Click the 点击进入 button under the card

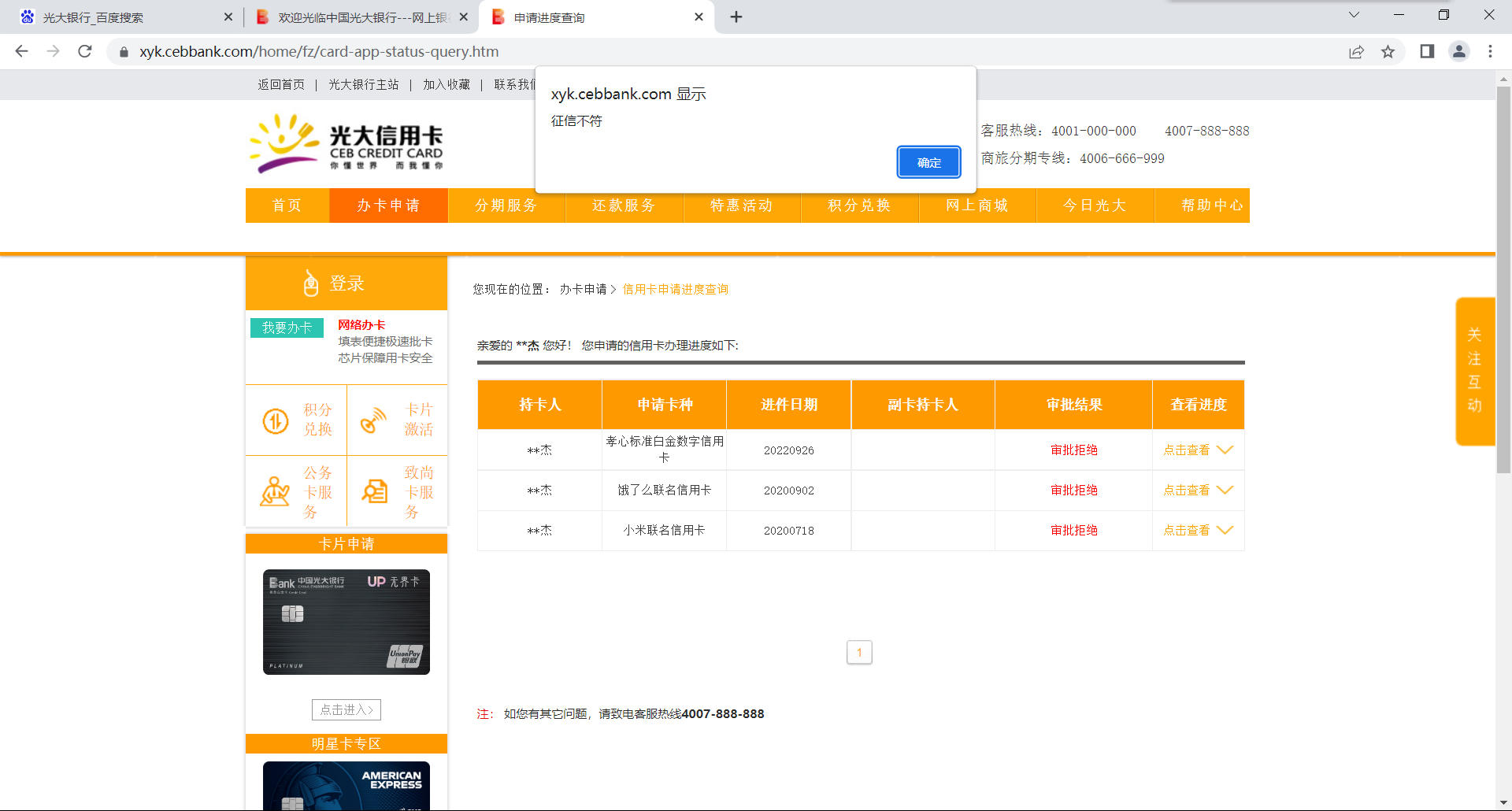pyautogui.click(x=346, y=709)
